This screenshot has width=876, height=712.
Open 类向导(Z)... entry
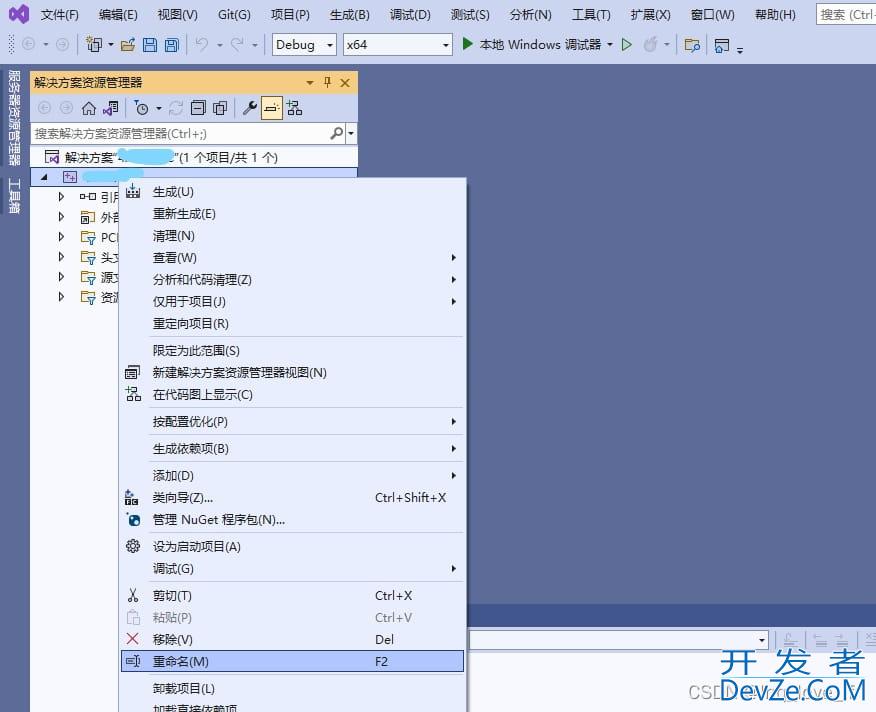(292, 497)
